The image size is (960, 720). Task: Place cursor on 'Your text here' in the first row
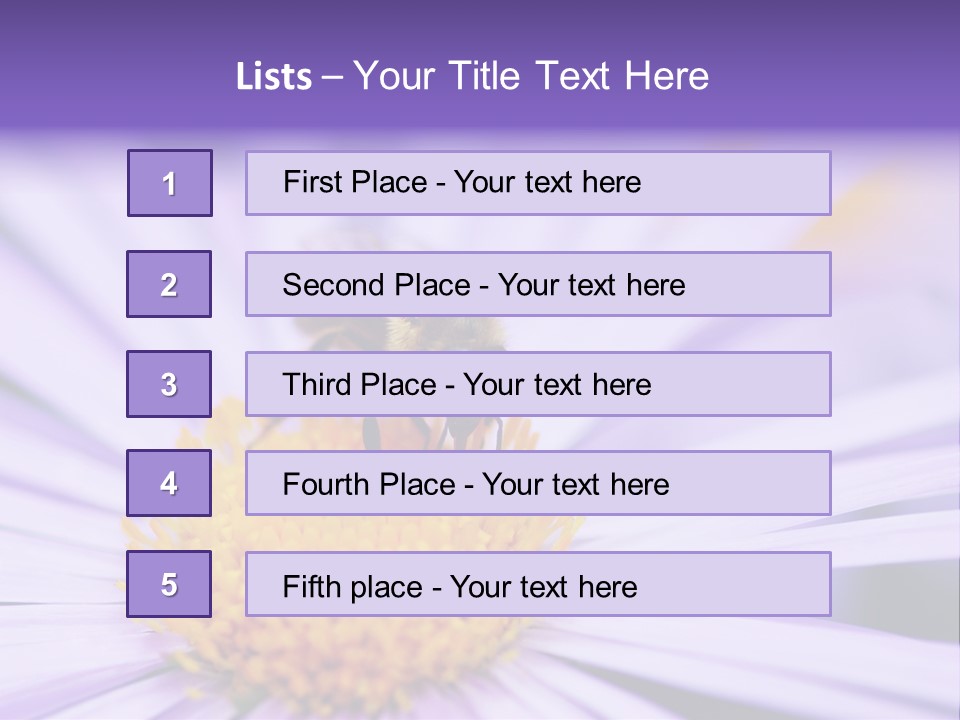click(x=547, y=182)
